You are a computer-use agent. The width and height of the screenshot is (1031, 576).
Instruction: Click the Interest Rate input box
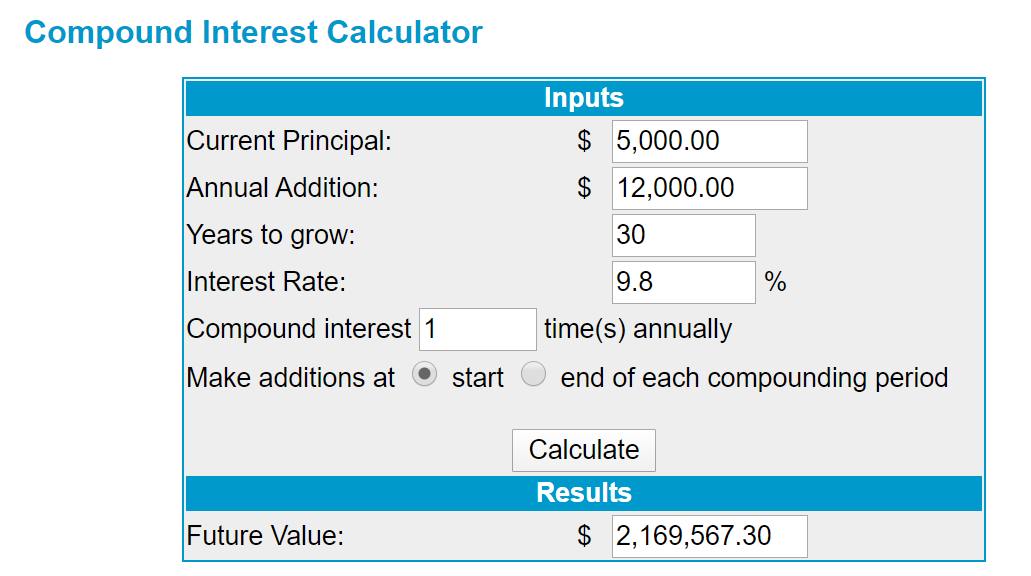point(684,282)
